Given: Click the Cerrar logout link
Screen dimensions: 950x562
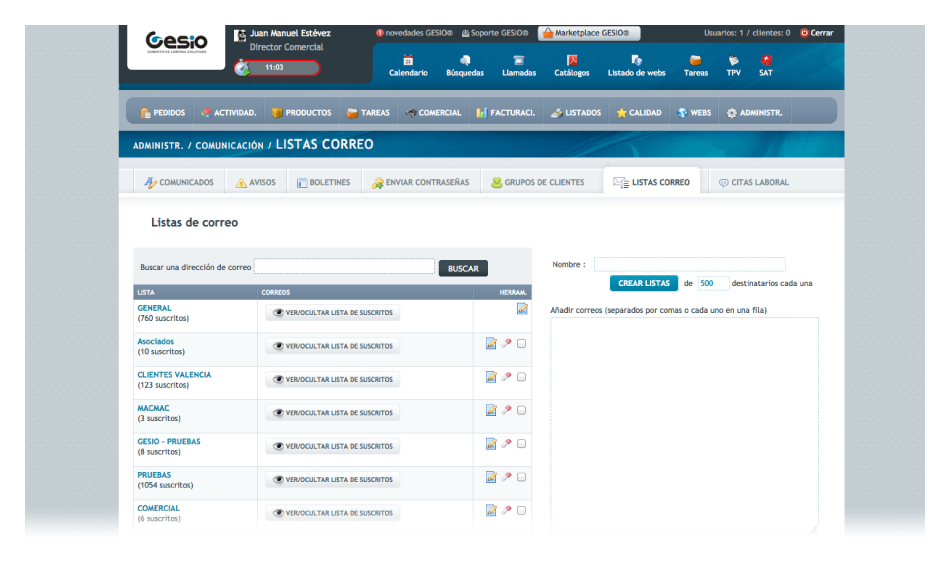Looking at the screenshot, I should [817, 33].
